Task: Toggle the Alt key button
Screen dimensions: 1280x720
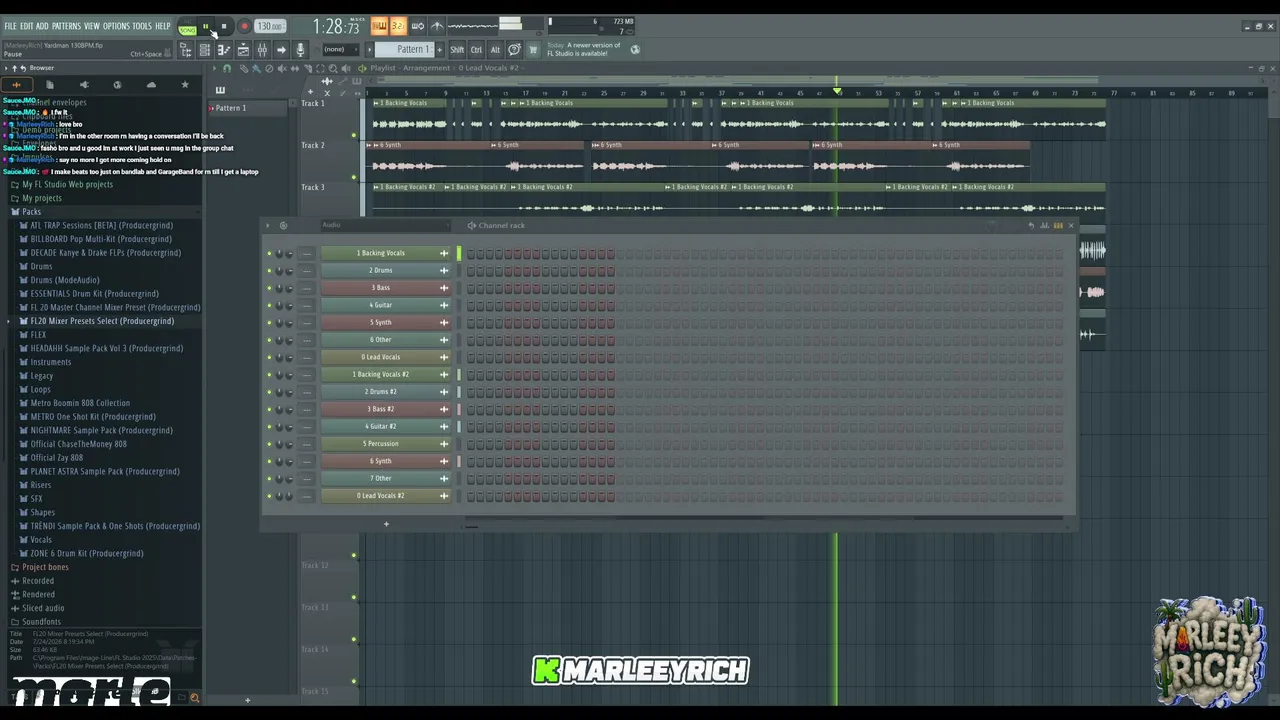Action: [x=495, y=50]
